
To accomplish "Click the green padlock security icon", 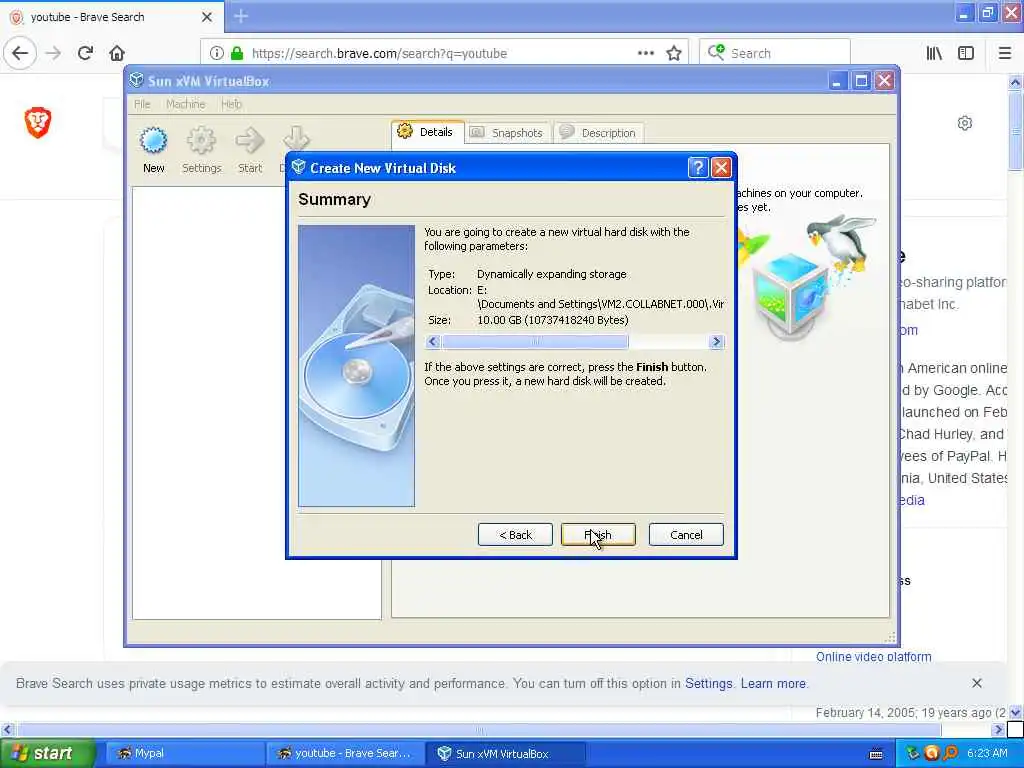I will point(237,53).
